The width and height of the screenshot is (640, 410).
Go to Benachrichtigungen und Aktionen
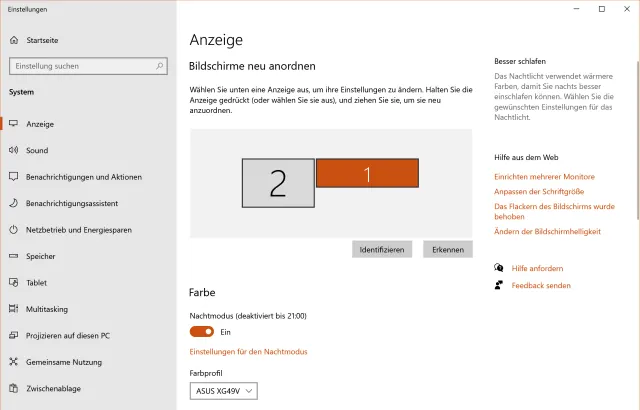pyautogui.click(x=88, y=177)
